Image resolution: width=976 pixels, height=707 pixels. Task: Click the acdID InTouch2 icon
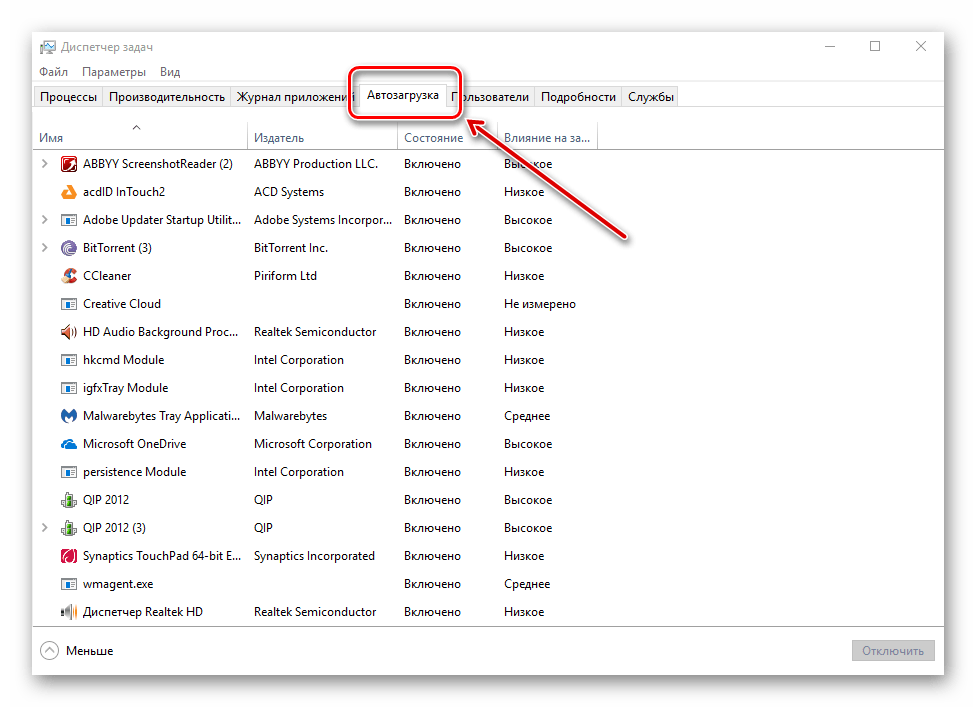[68, 192]
